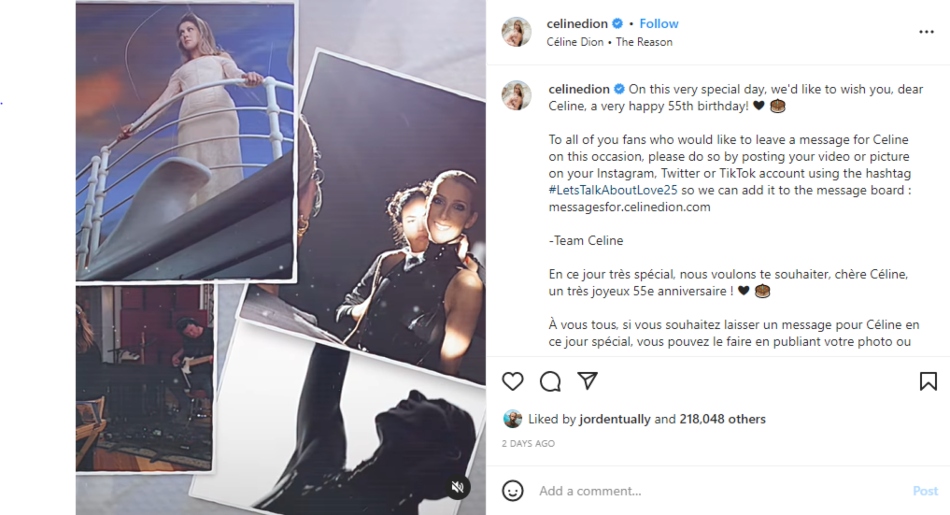This screenshot has width=950, height=515.
Task: Click the verified badge beside header celinedion
Action: [x=617, y=24]
